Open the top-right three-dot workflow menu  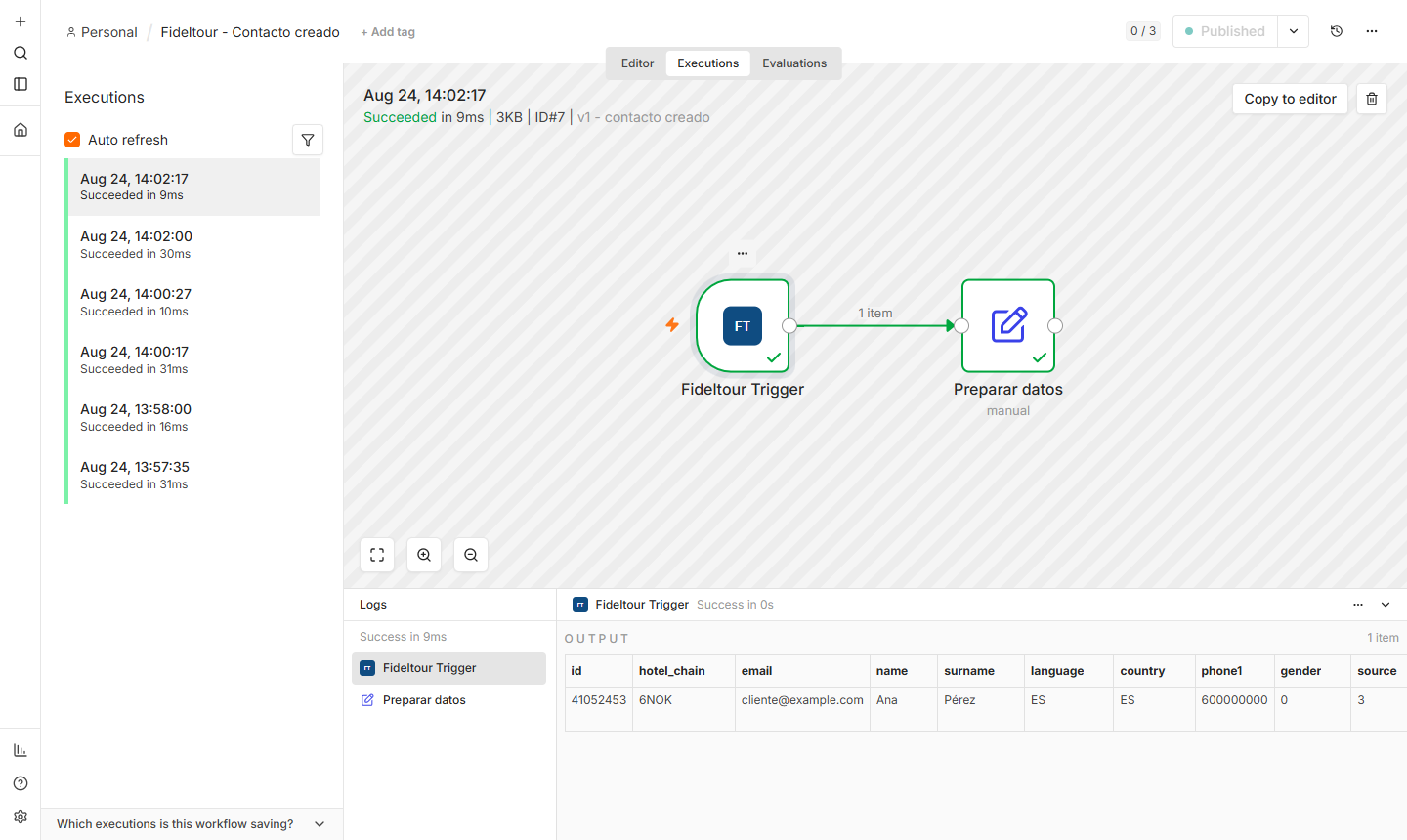coord(1372,31)
